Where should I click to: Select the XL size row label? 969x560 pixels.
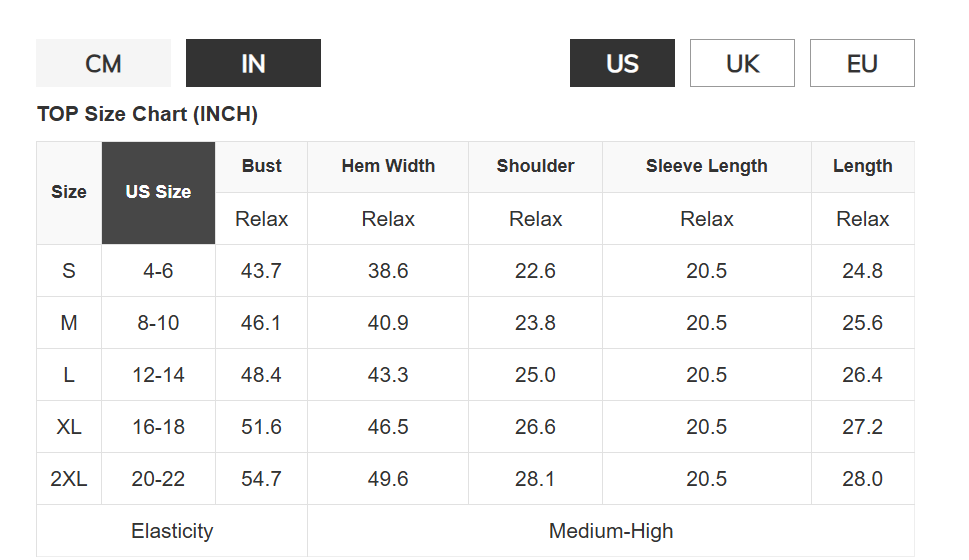pos(69,426)
